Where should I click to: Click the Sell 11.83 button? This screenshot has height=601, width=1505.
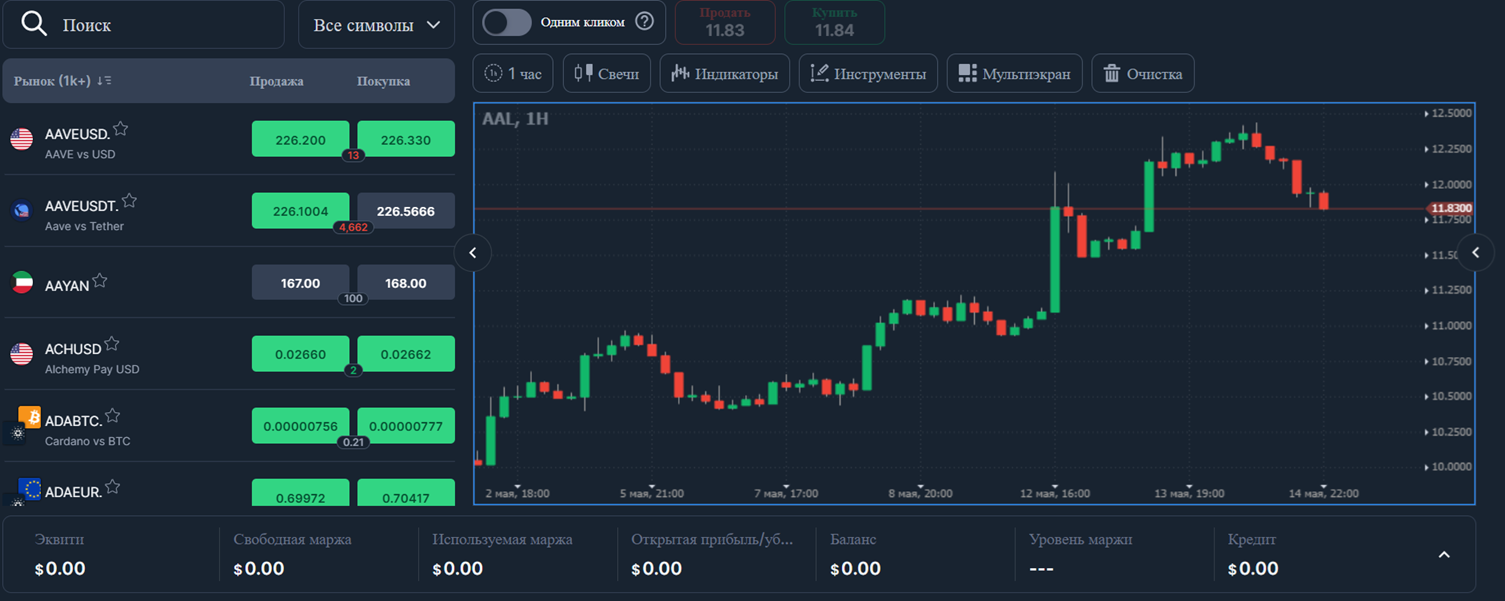click(x=725, y=22)
